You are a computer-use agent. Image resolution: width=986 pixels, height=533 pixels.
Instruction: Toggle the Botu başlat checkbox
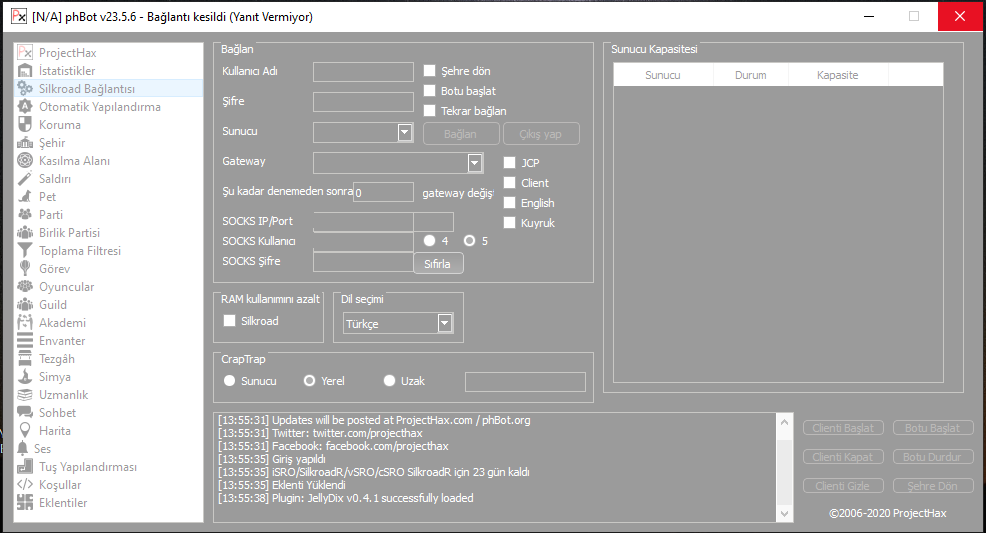(x=429, y=91)
